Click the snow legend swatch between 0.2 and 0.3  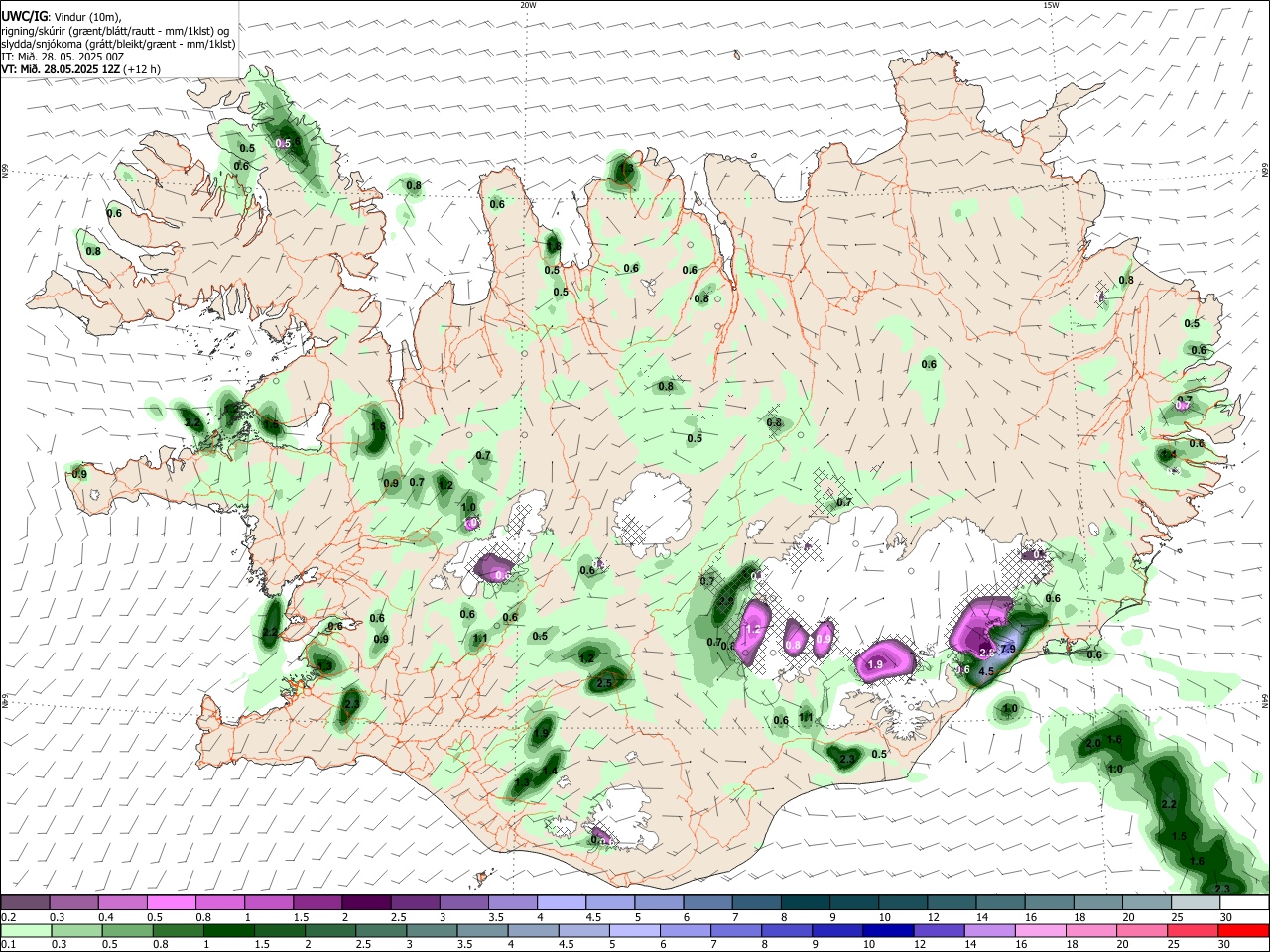tap(26, 903)
